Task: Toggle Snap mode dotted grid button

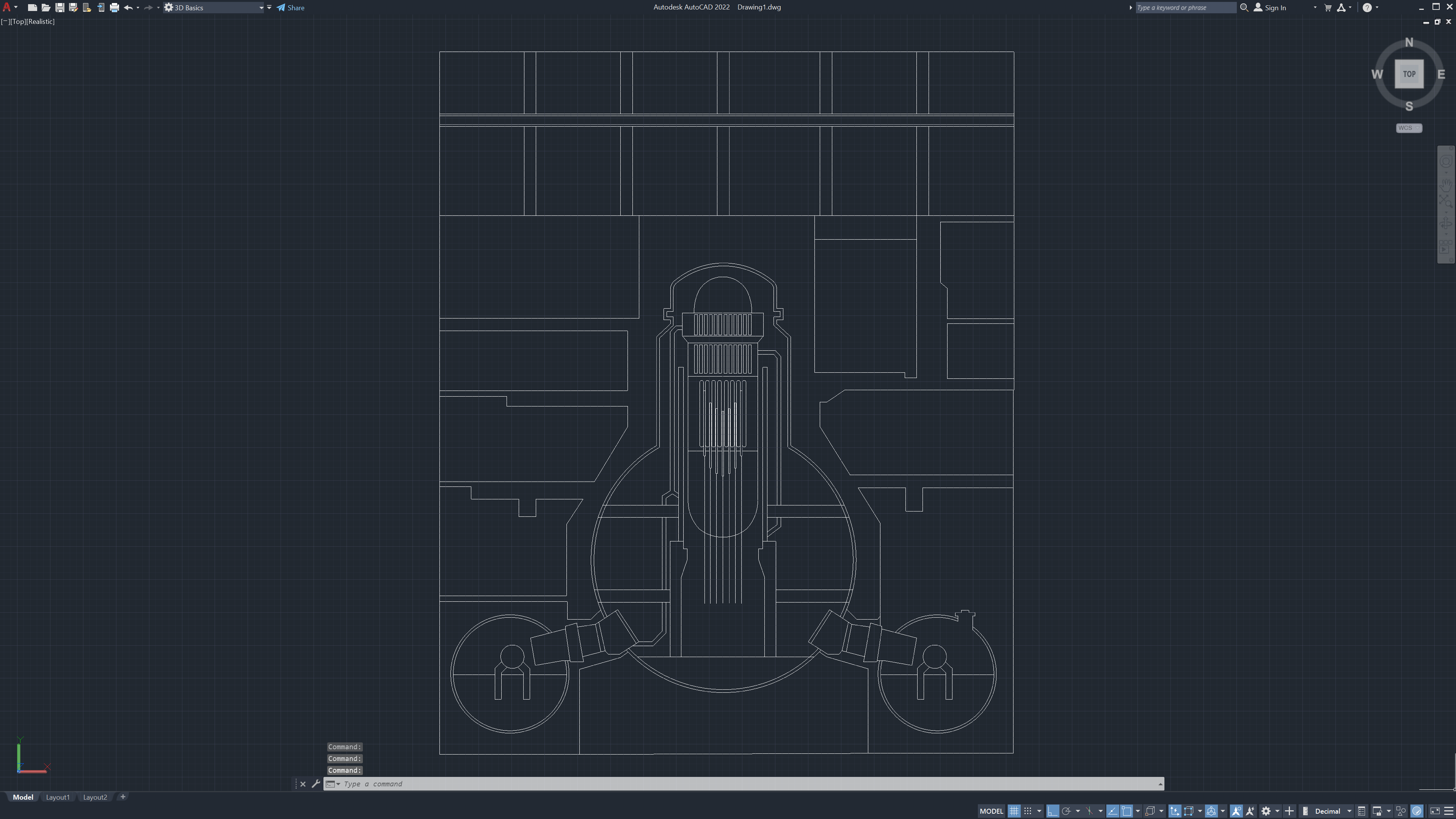Action: pos(1028,811)
